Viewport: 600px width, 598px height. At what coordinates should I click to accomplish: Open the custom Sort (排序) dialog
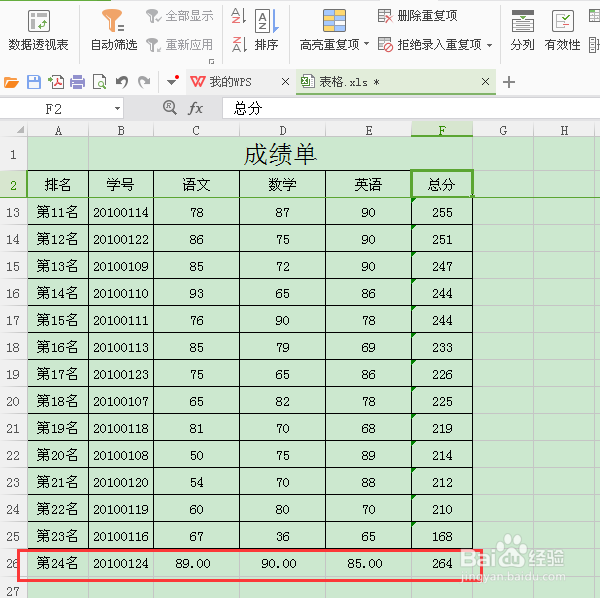(x=266, y=31)
